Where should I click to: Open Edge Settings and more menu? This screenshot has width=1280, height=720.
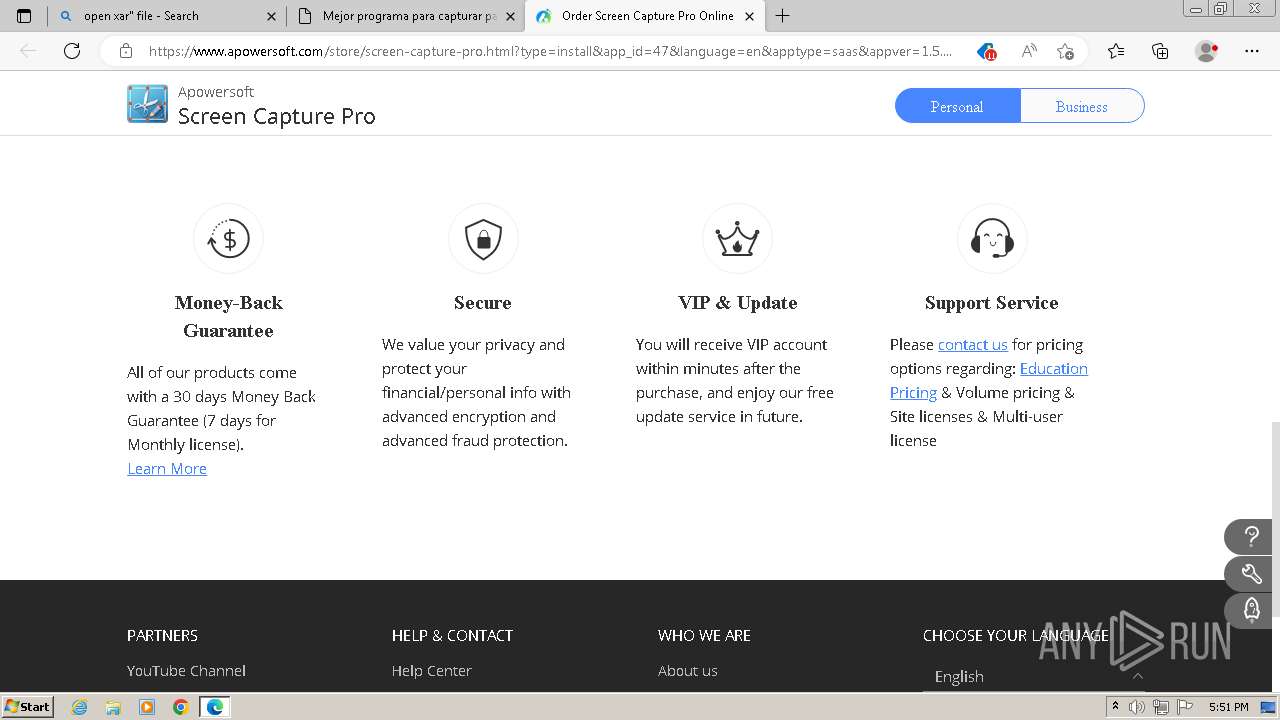click(x=1252, y=51)
